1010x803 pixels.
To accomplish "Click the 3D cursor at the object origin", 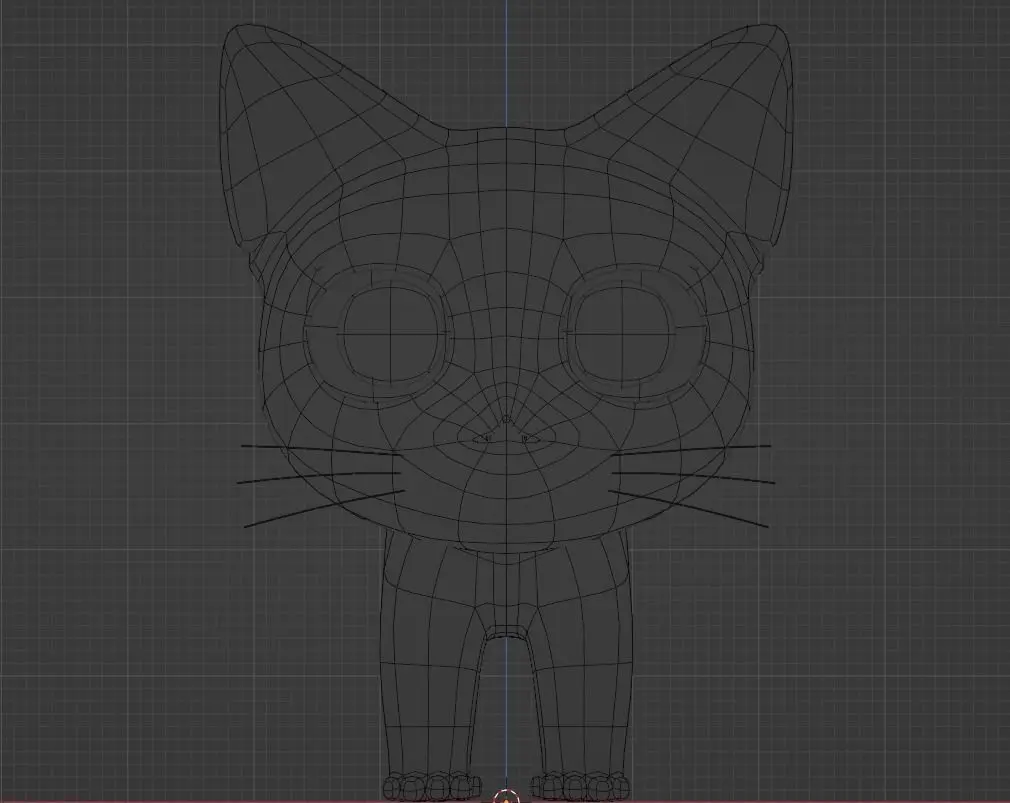I will [506, 797].
